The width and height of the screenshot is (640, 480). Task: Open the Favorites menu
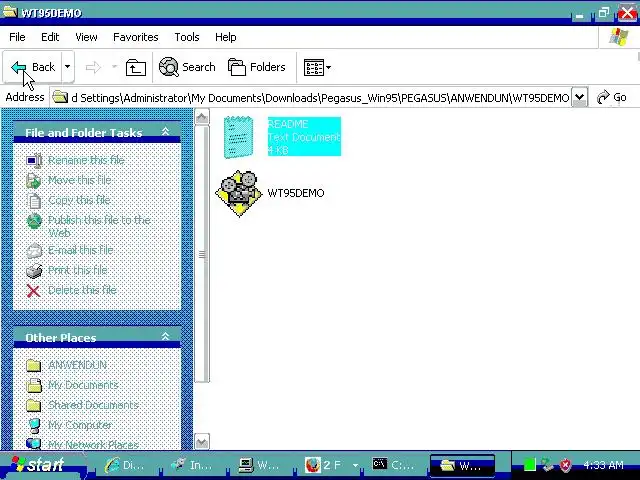[136, 37]
